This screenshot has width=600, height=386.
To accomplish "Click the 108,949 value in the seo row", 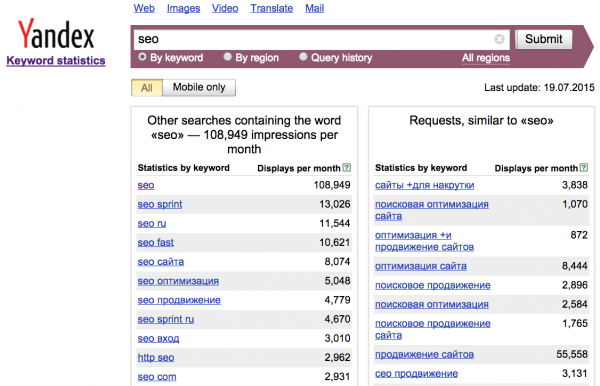I will point(332,185).
